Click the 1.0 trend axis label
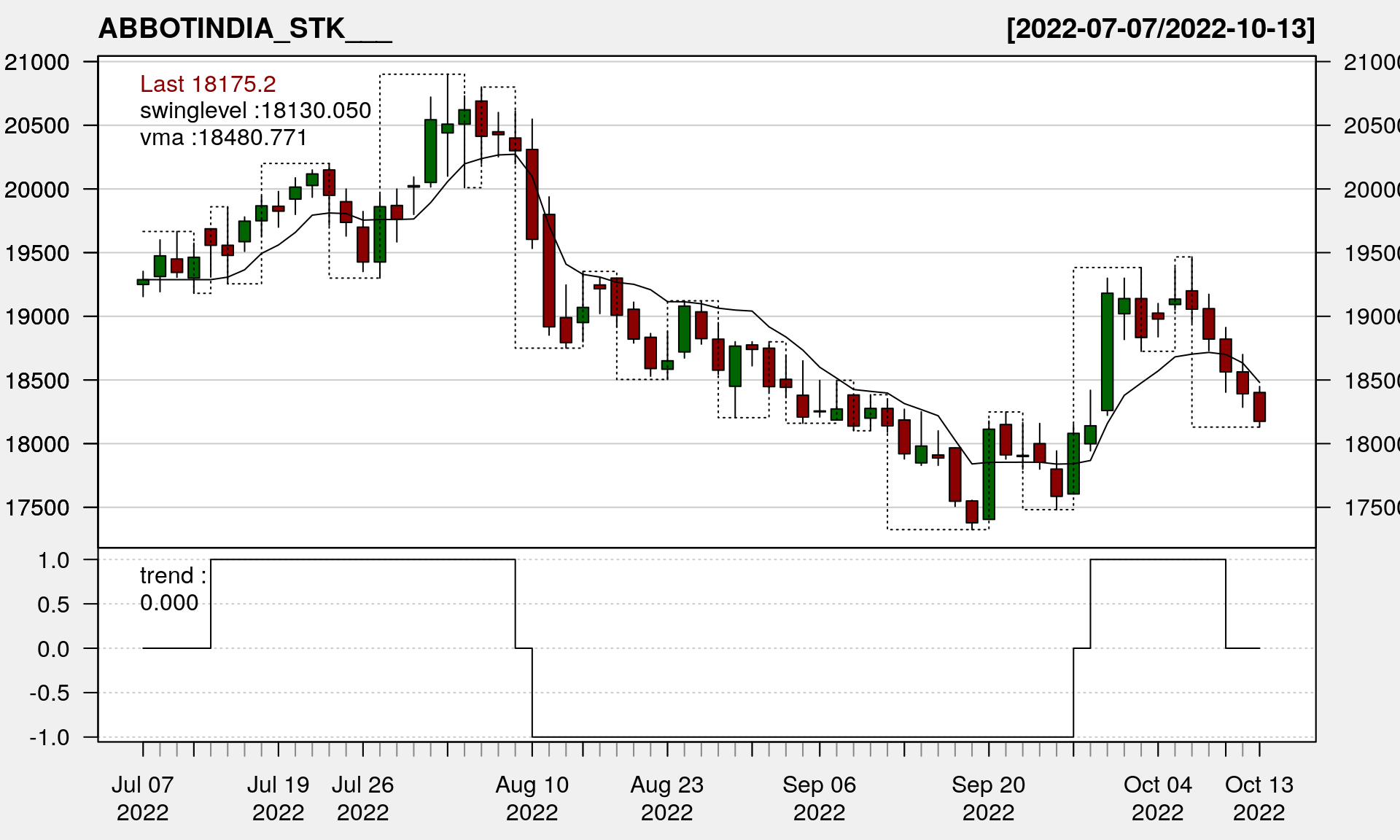This screenshot has width=1400, height=840. (53, 560)
